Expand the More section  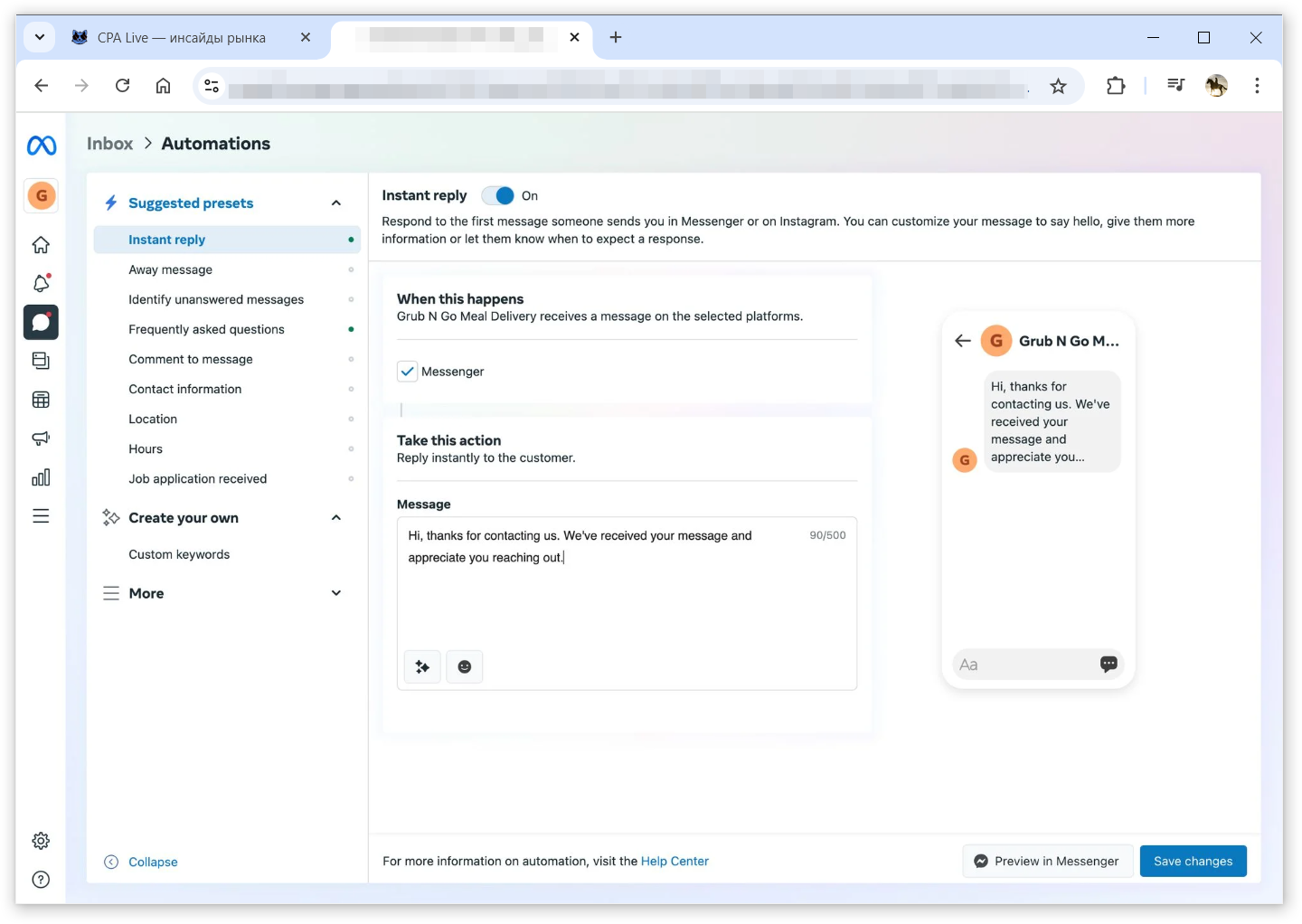[x=336, y=593]
